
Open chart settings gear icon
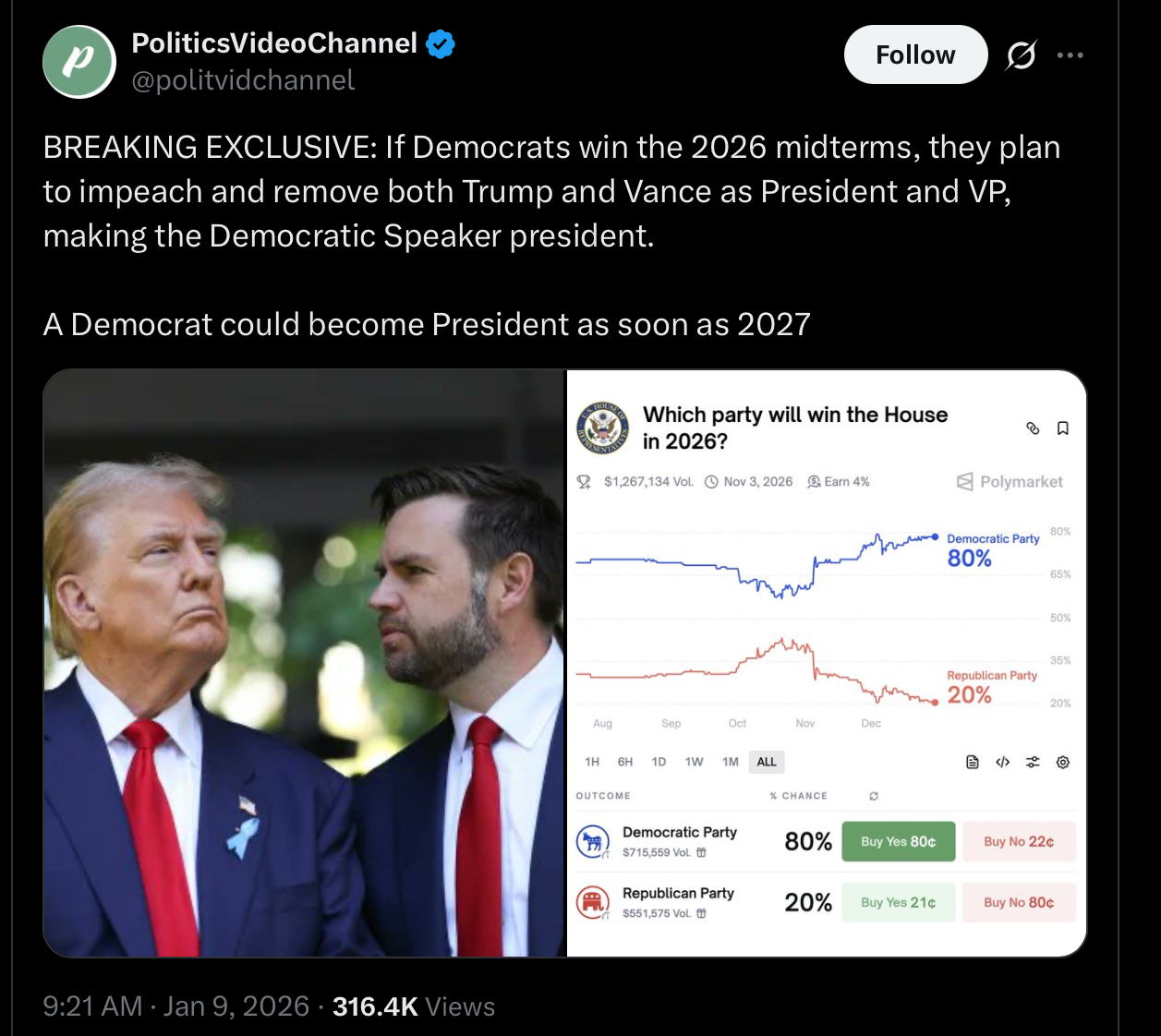(x=1063, y=763)
